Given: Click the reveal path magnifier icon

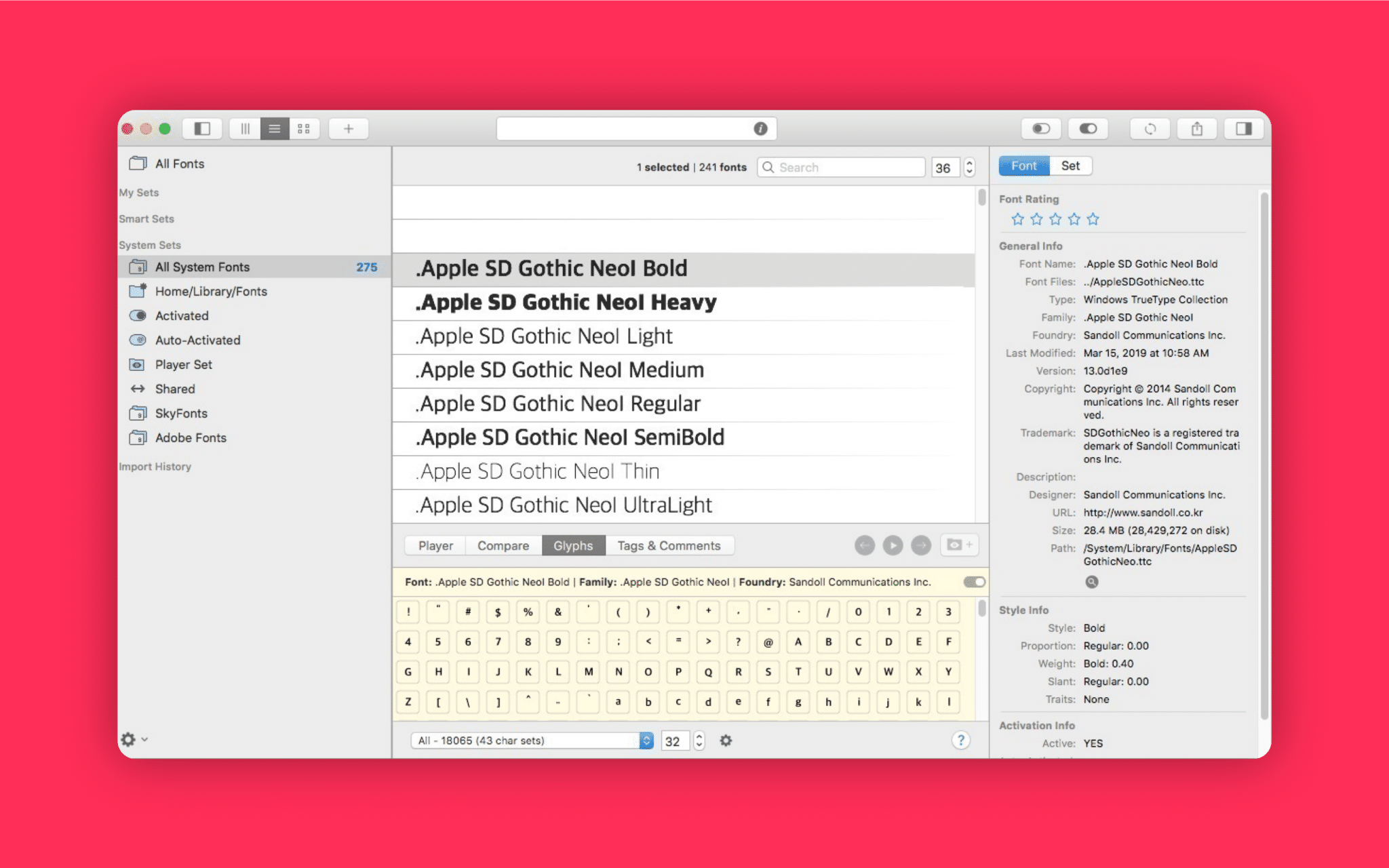Looking at the screenshot, I should [1091, 582].
